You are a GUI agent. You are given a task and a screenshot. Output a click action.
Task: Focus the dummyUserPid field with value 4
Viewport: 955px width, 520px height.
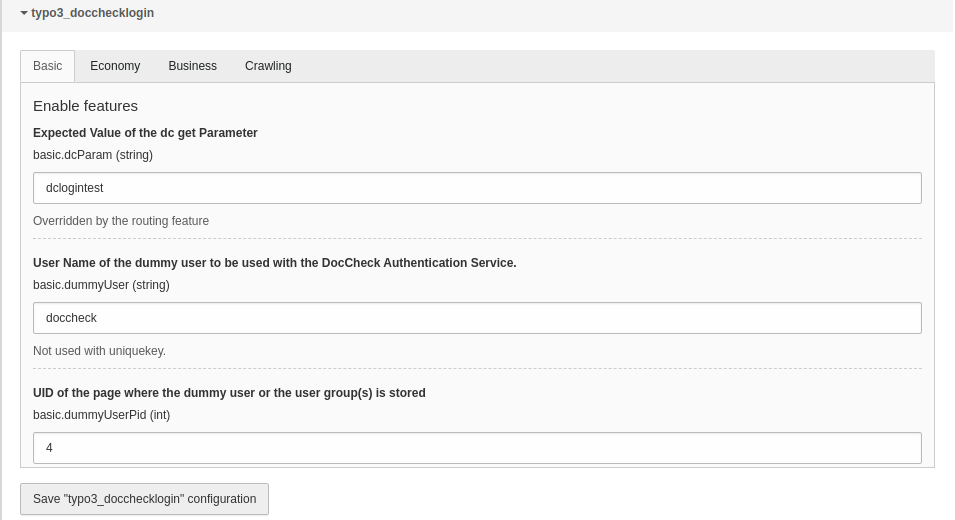(x=477, y=448)
